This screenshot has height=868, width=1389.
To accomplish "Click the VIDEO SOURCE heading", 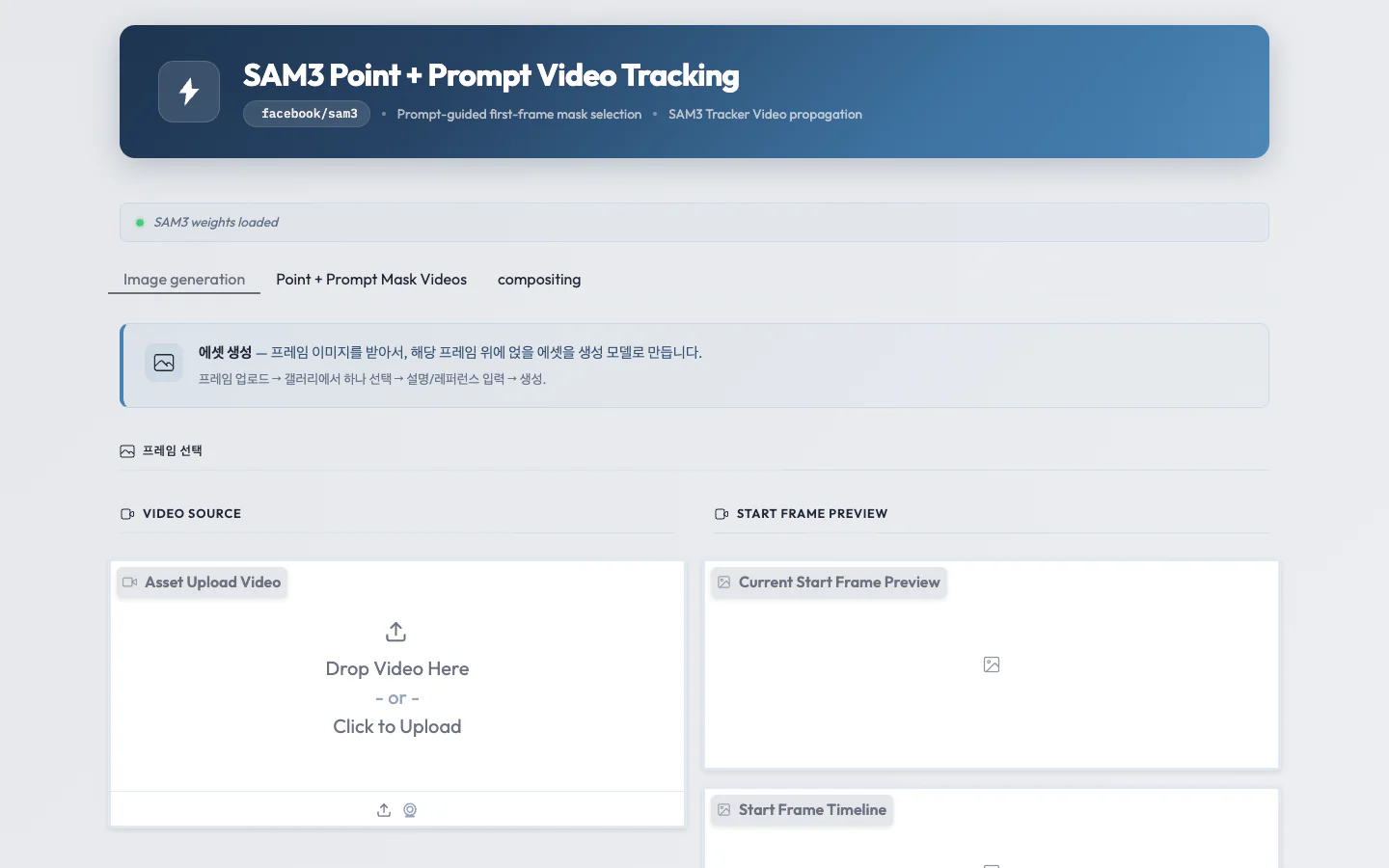I will point(192,514).
